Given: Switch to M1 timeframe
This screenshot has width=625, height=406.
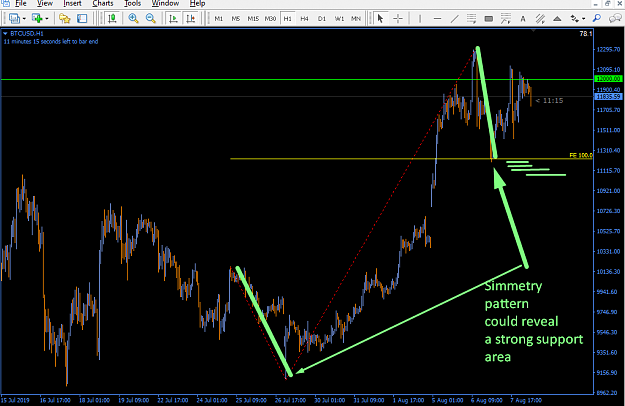Looking at the screenshot, I should pos(218,19).
